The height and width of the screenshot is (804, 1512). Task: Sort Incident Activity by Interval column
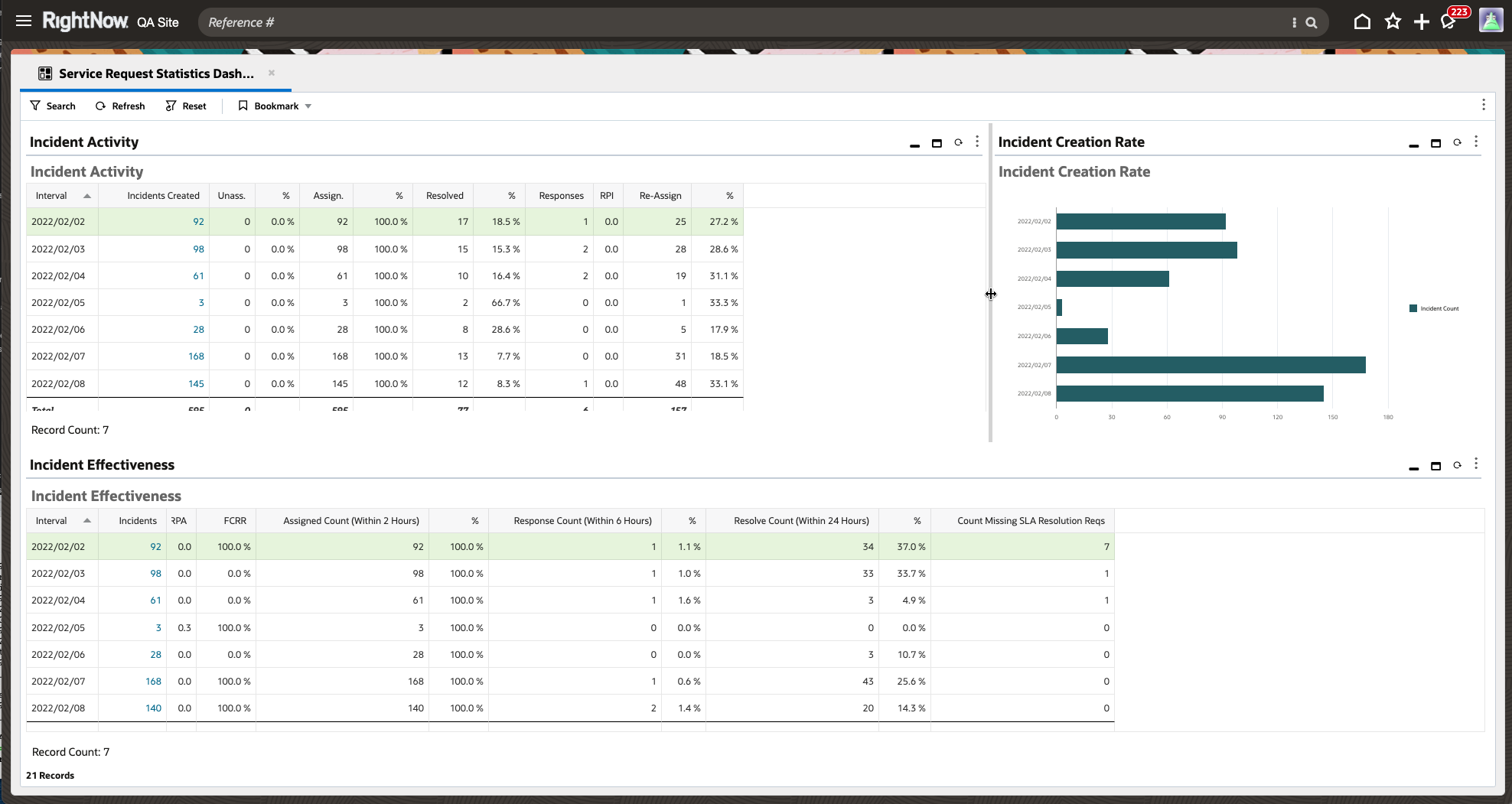pos(63,196)
